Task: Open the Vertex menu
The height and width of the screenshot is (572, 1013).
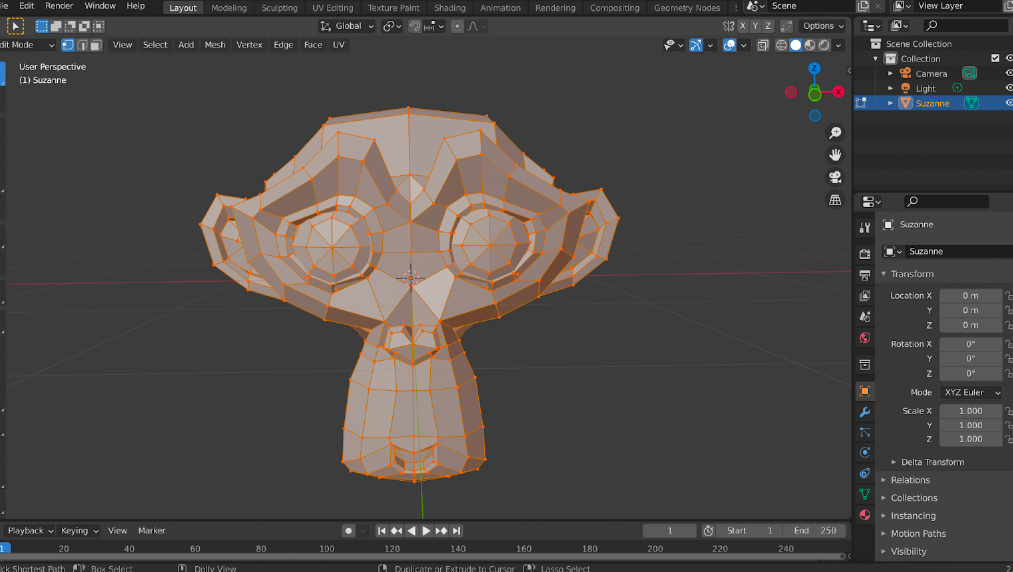Action: (x=249, y=45)
